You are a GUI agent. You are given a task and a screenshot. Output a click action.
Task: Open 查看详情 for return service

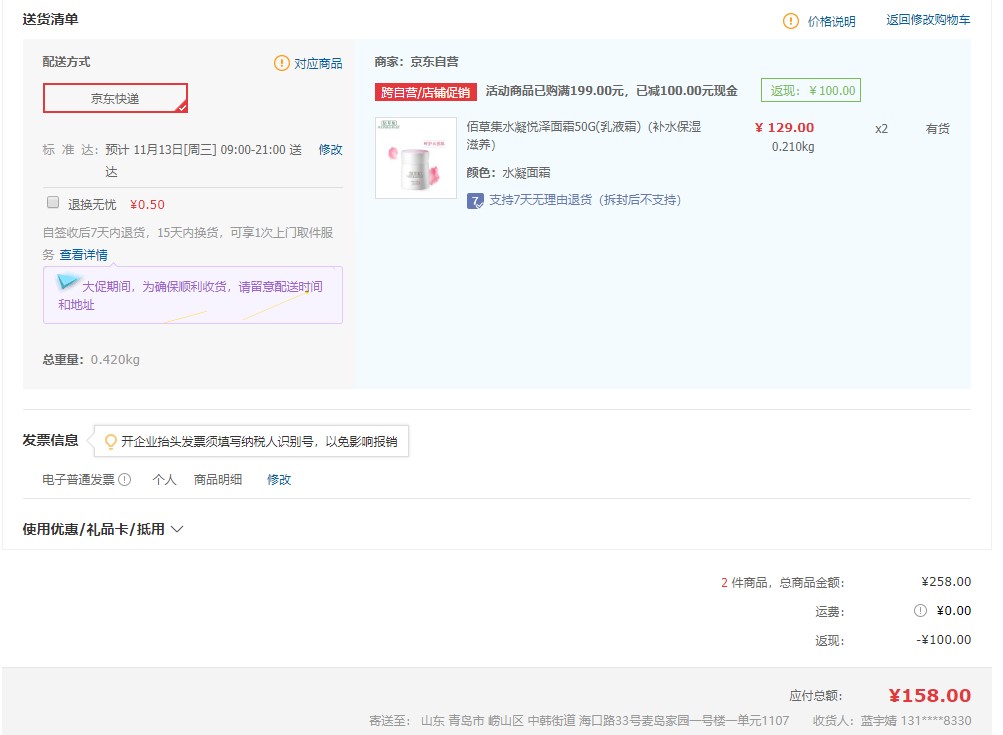pos(83,255)
